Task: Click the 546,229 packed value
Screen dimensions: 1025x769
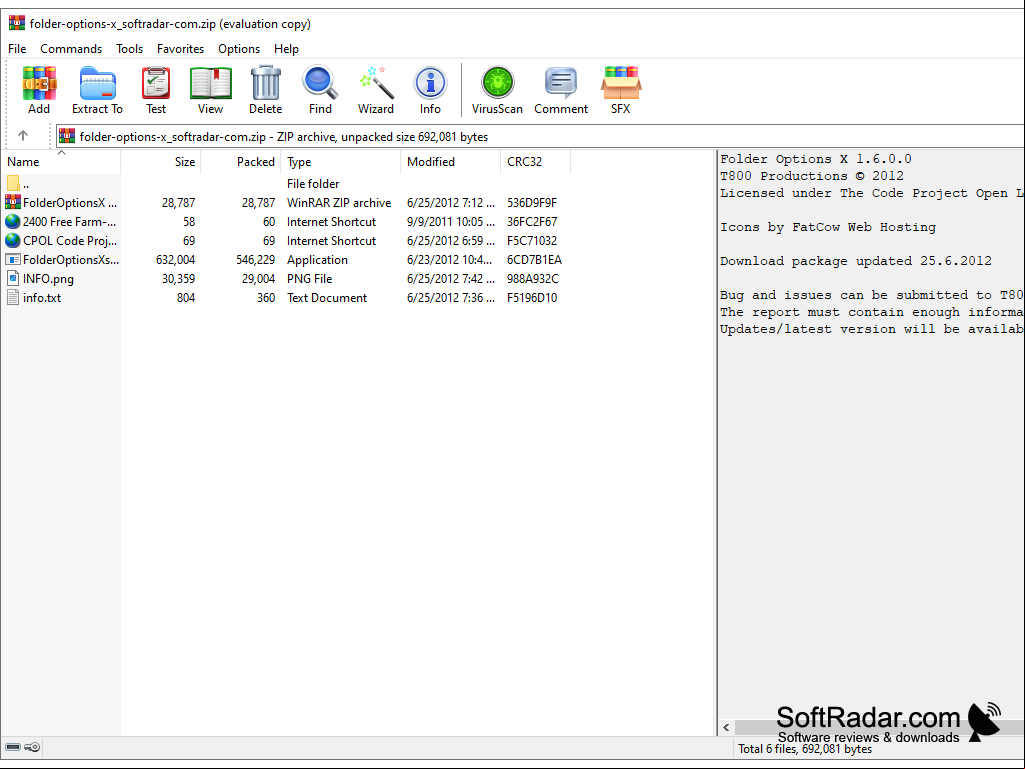Action: [x=256, y=260]
